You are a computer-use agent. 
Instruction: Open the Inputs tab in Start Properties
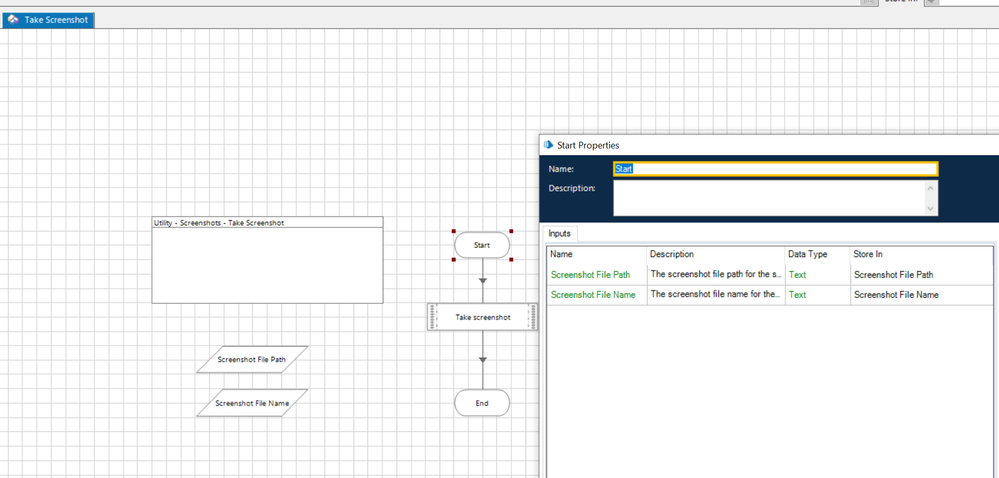point(560,233)
